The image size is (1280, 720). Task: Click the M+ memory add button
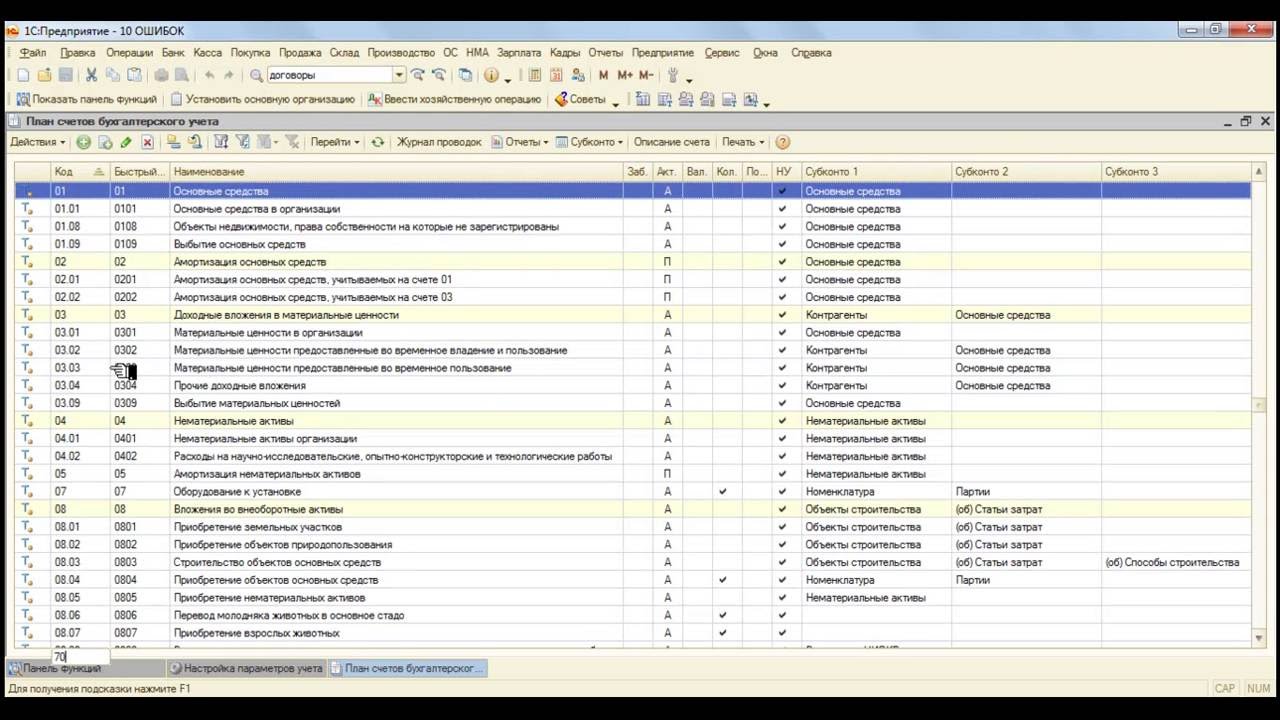click(x=625, y=75)
